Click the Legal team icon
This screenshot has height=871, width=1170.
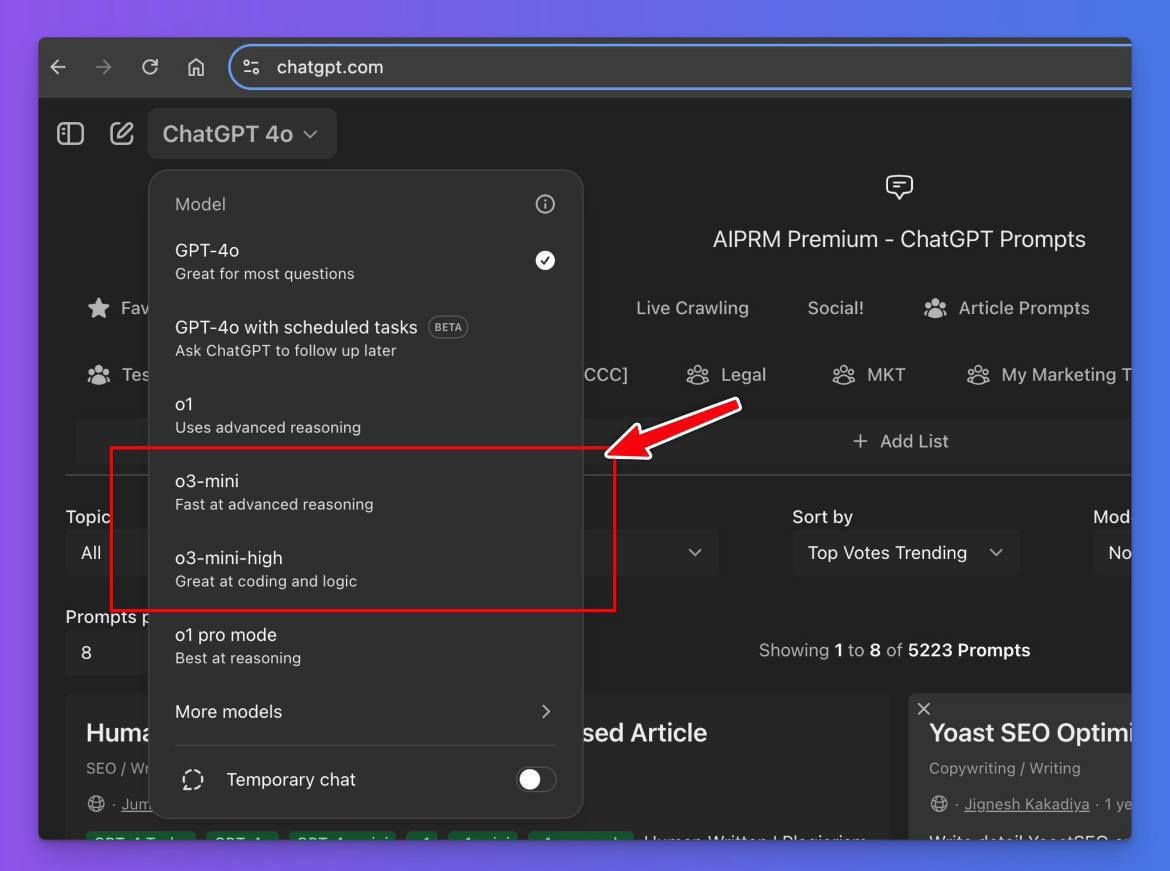tap(698, 375)
